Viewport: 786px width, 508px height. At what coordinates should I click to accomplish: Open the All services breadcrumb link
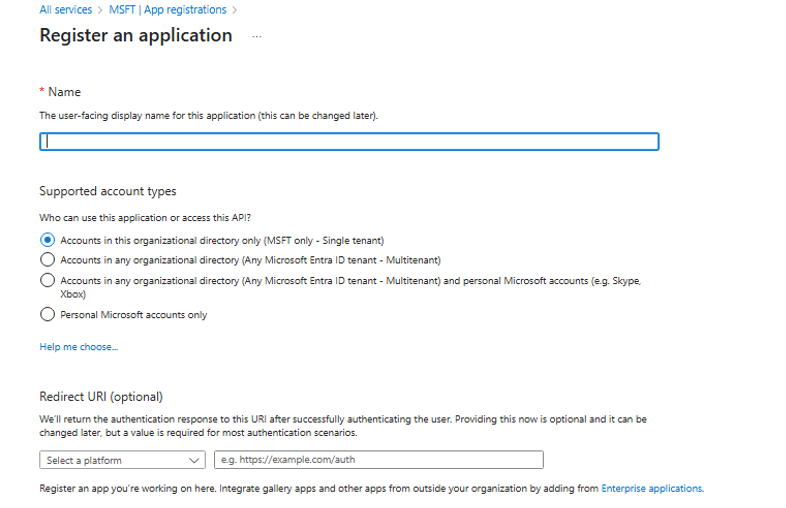(65, 10)
